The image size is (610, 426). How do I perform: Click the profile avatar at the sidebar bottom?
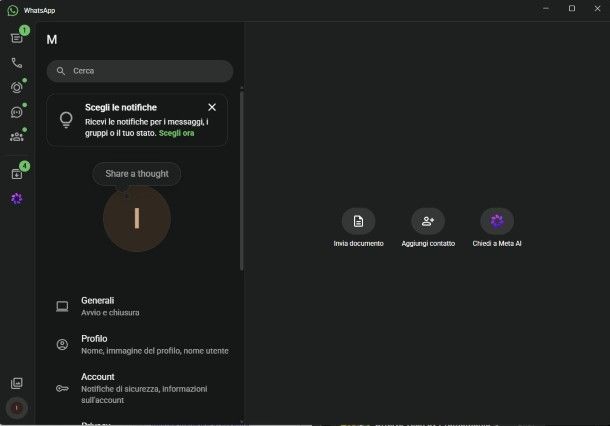(17, 408)
